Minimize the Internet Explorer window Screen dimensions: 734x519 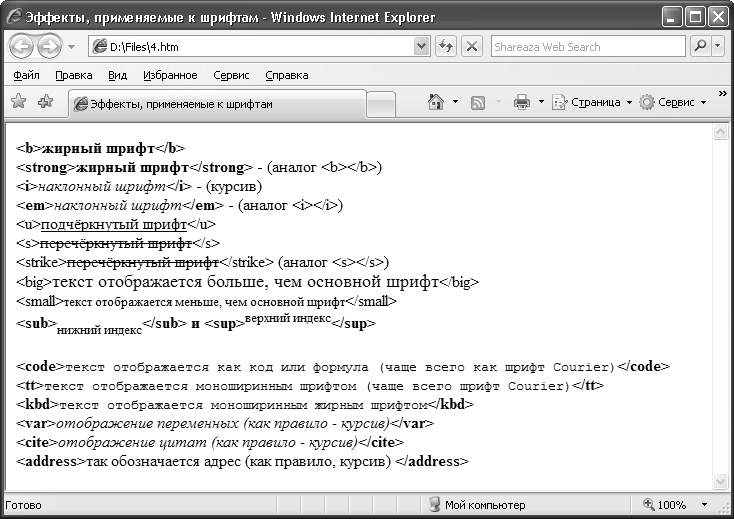point(672,17)
